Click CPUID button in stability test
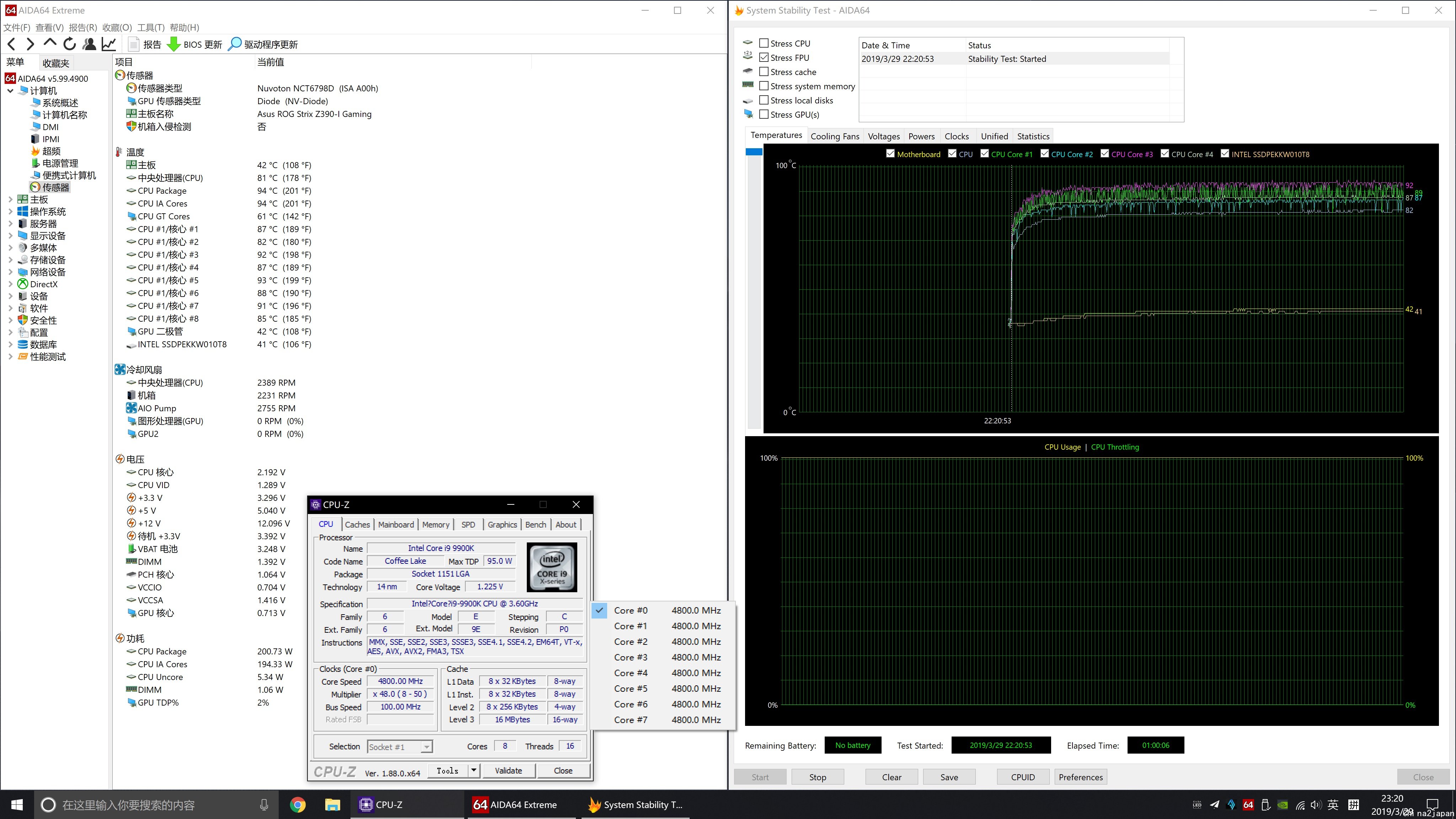Screen dimensions: 1456x819 (x=1023, y=777)
